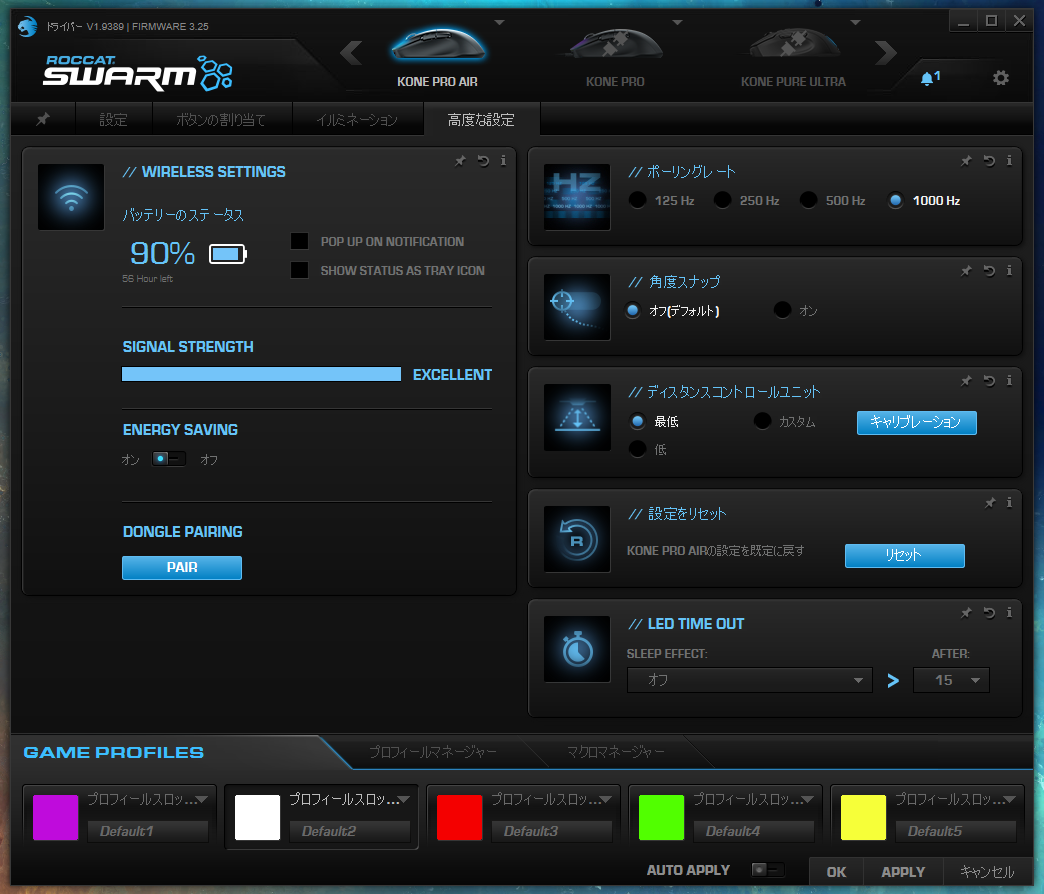Viewport: 1044px width, 894px height.
Task: Pin the 設定をリセット panel
Action: coord(990,503)
